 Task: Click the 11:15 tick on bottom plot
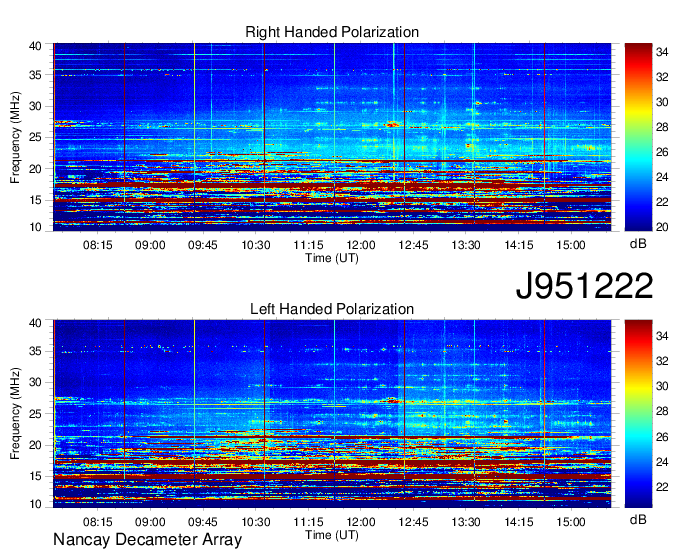tap(308, 522)
